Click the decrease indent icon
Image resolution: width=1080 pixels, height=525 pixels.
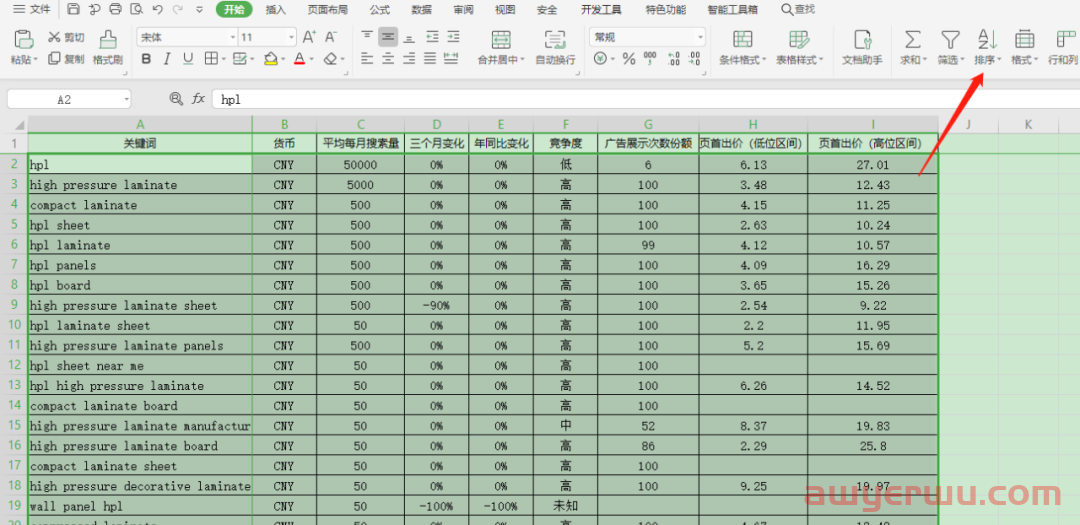432,37
